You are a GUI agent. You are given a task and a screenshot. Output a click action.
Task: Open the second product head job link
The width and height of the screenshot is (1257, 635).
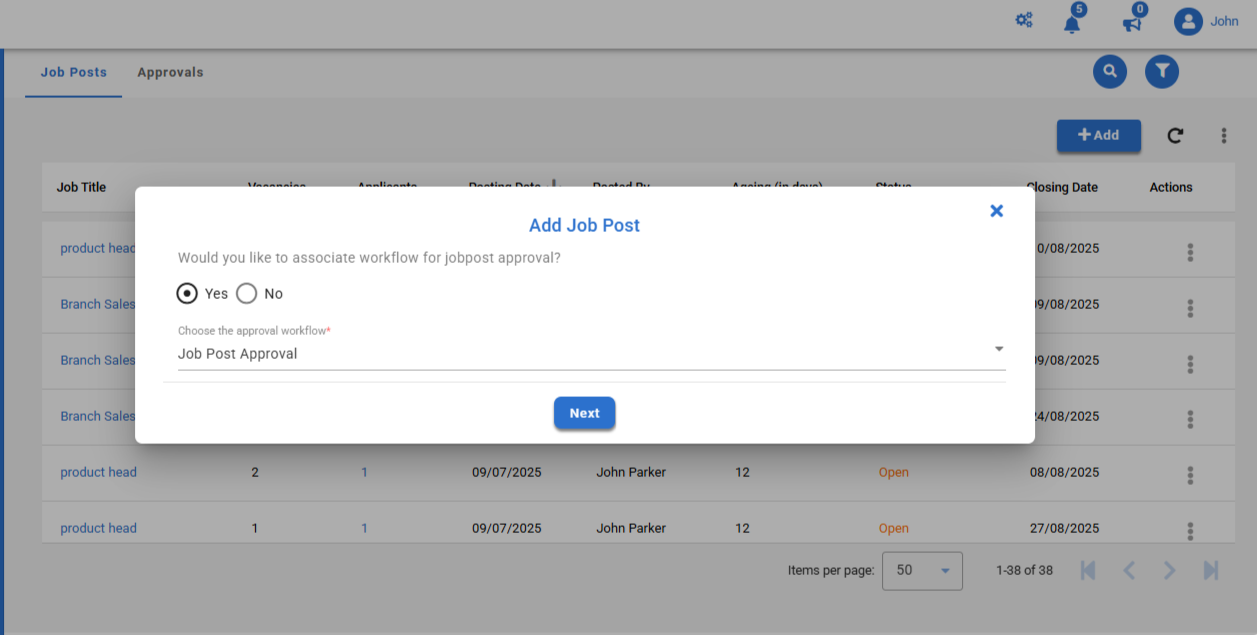point(98,472)
